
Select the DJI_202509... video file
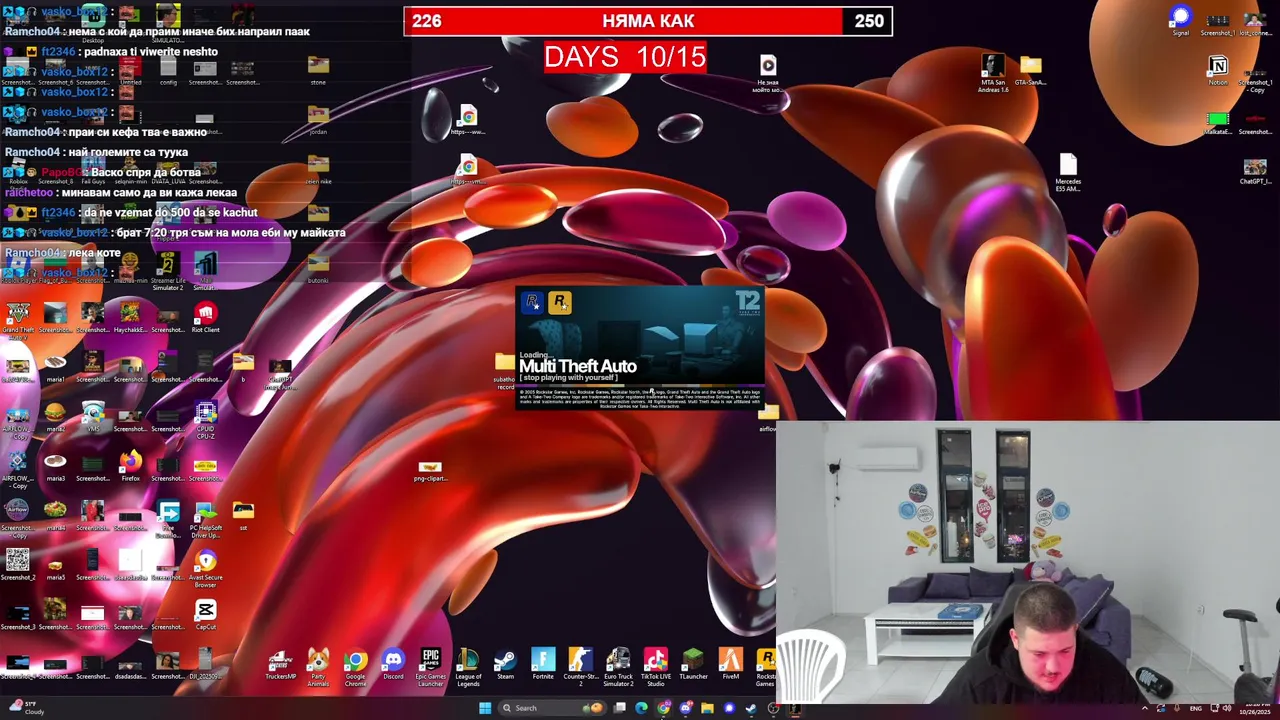pyautogui.click(x=205, y=664)
